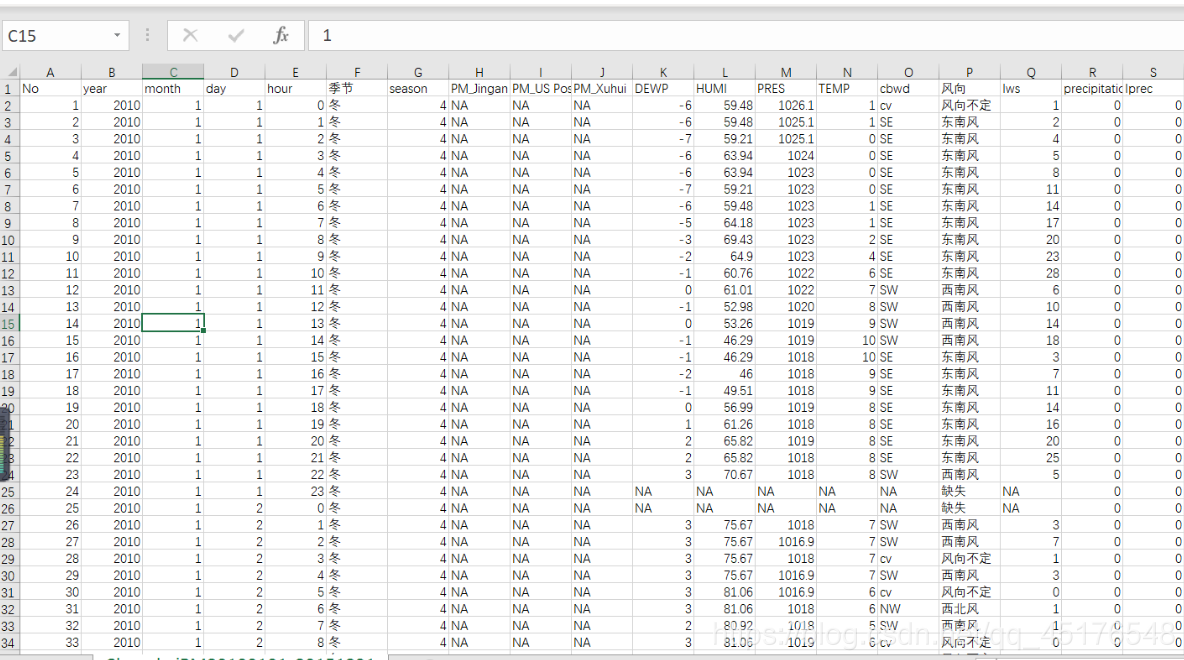This screenshot has height=660, width=1184.
Task: Click the 'PM_Xuhui' header cell
Action: (x=602, y=88)
